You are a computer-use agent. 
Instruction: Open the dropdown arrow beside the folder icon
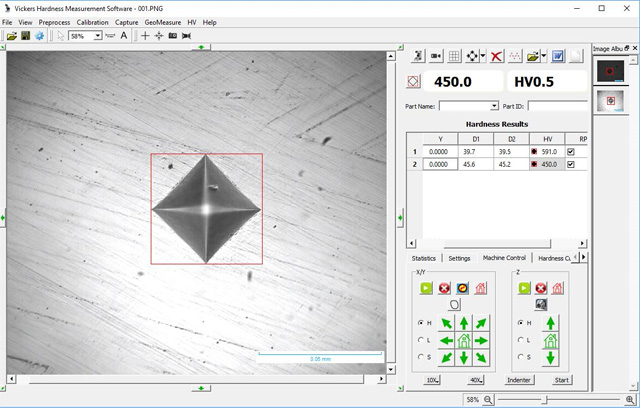(544, 57)
